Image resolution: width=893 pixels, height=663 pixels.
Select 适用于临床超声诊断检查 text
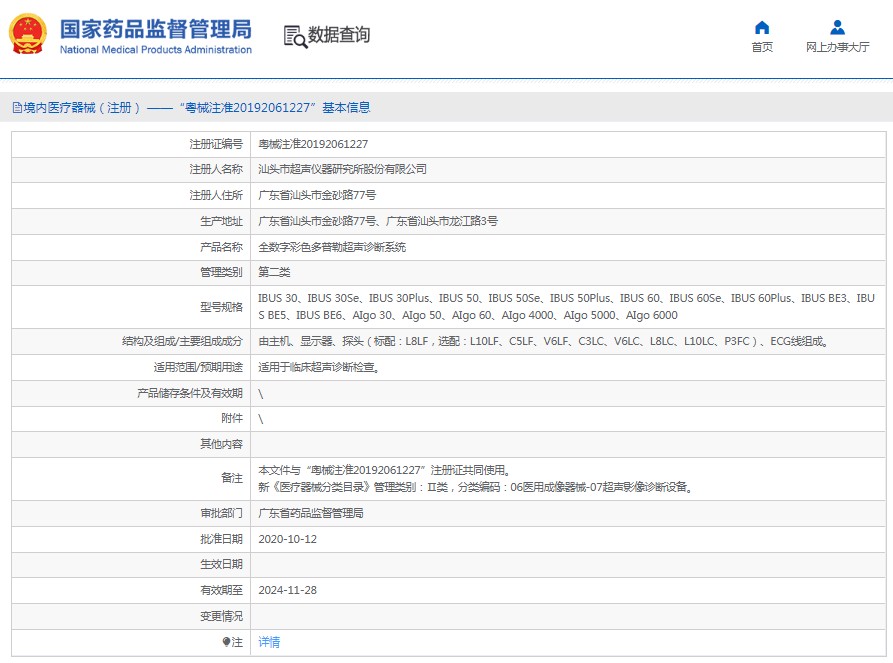coord(318,367)
